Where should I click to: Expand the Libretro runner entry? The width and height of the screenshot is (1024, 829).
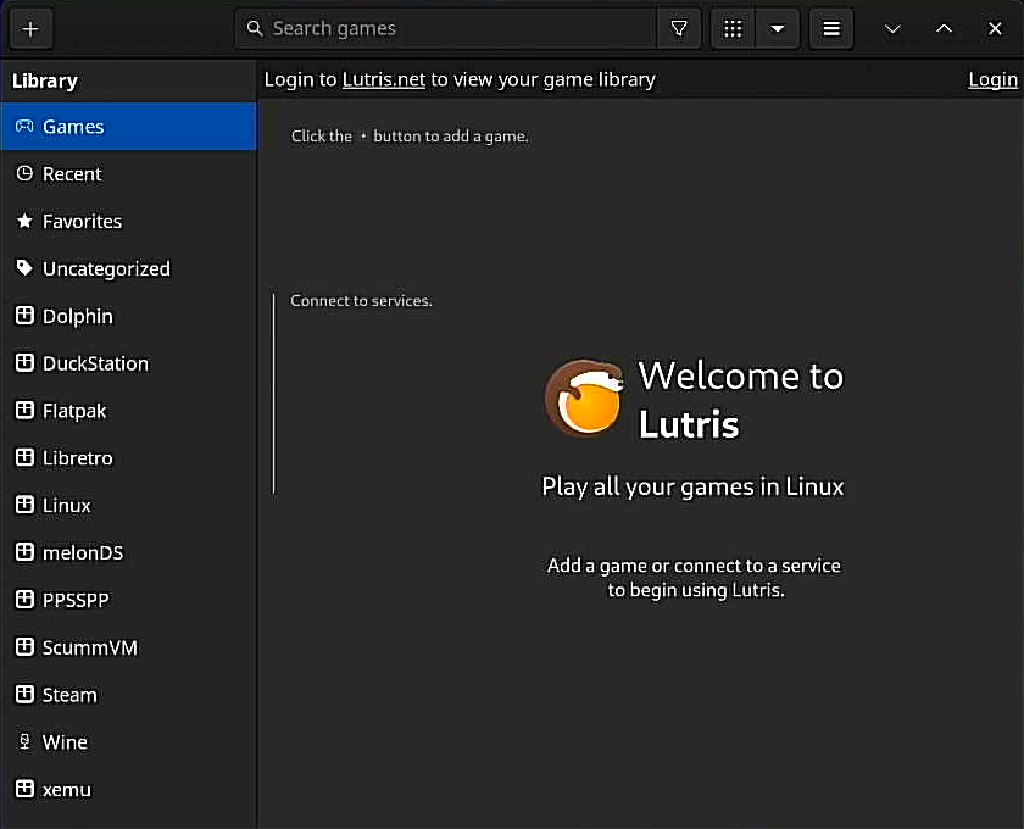click(x=77, y=457)
